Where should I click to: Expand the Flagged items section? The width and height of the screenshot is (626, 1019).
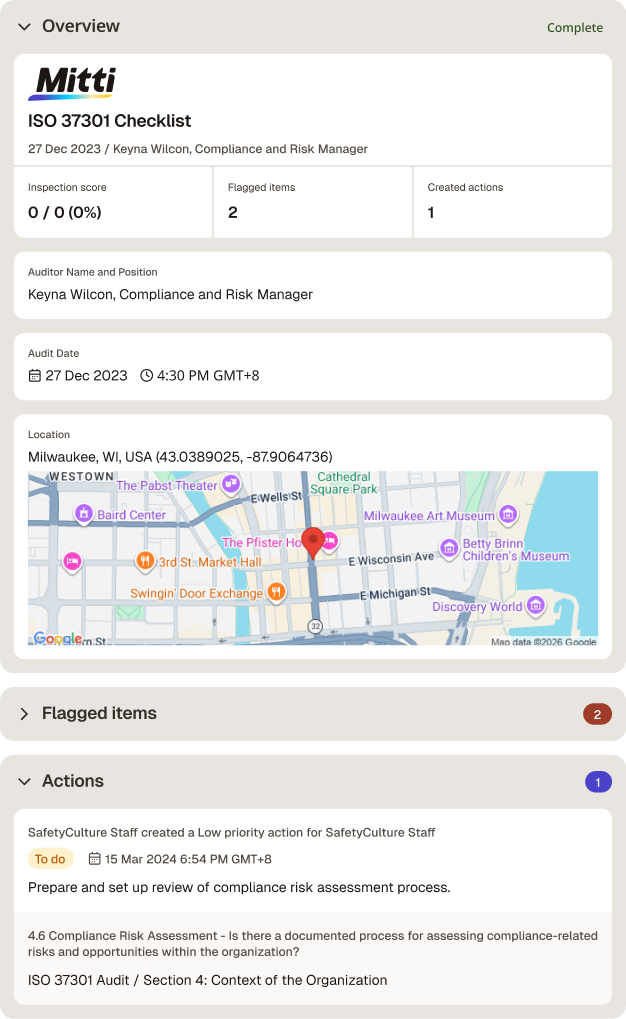point(25,714)
